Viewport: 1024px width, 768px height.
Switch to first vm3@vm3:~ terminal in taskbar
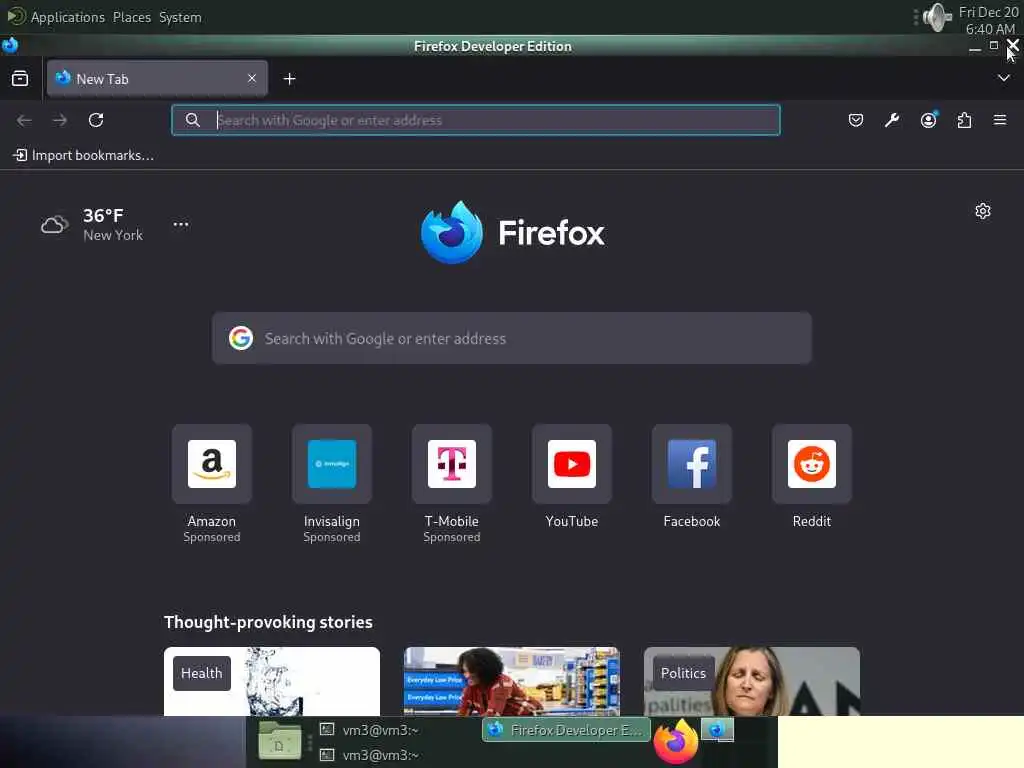(x=370, y=730)
